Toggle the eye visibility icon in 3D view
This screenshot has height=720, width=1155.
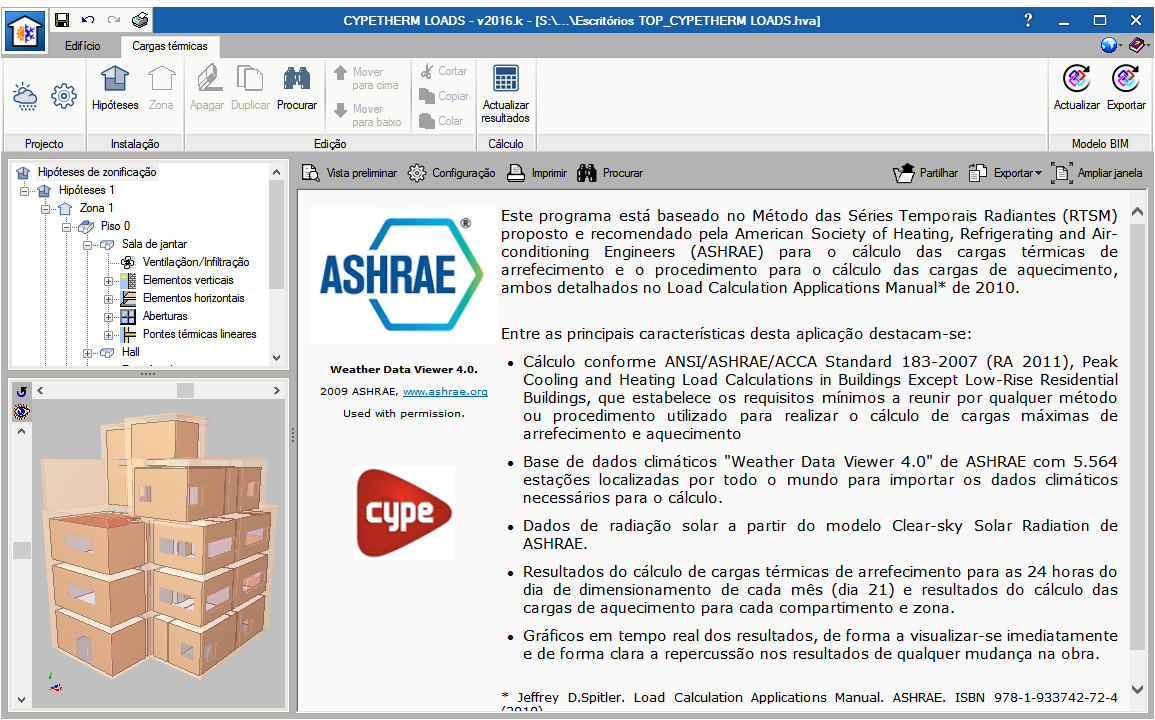21,412
